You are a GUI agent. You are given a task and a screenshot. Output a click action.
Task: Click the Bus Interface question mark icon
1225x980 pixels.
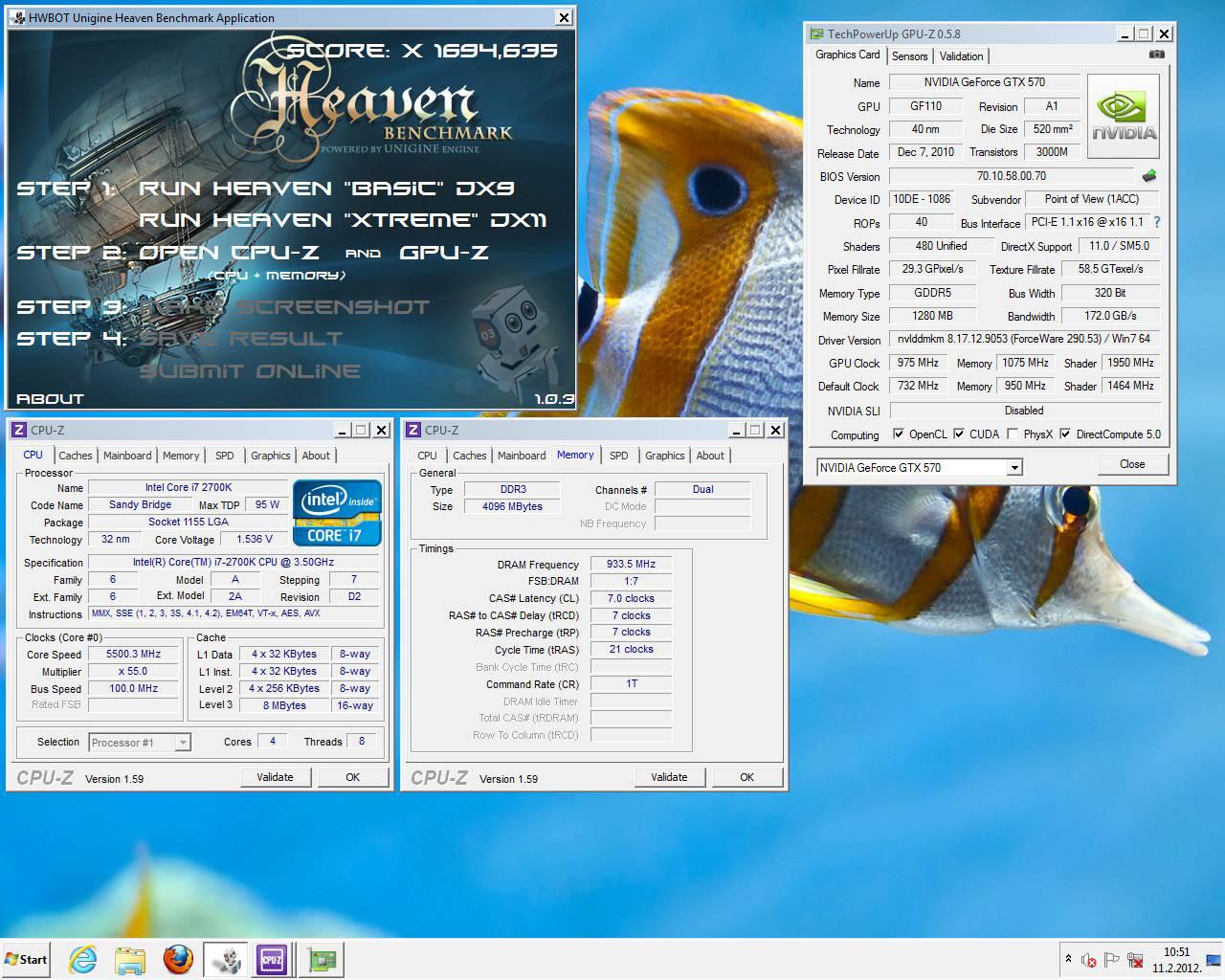1156,222
